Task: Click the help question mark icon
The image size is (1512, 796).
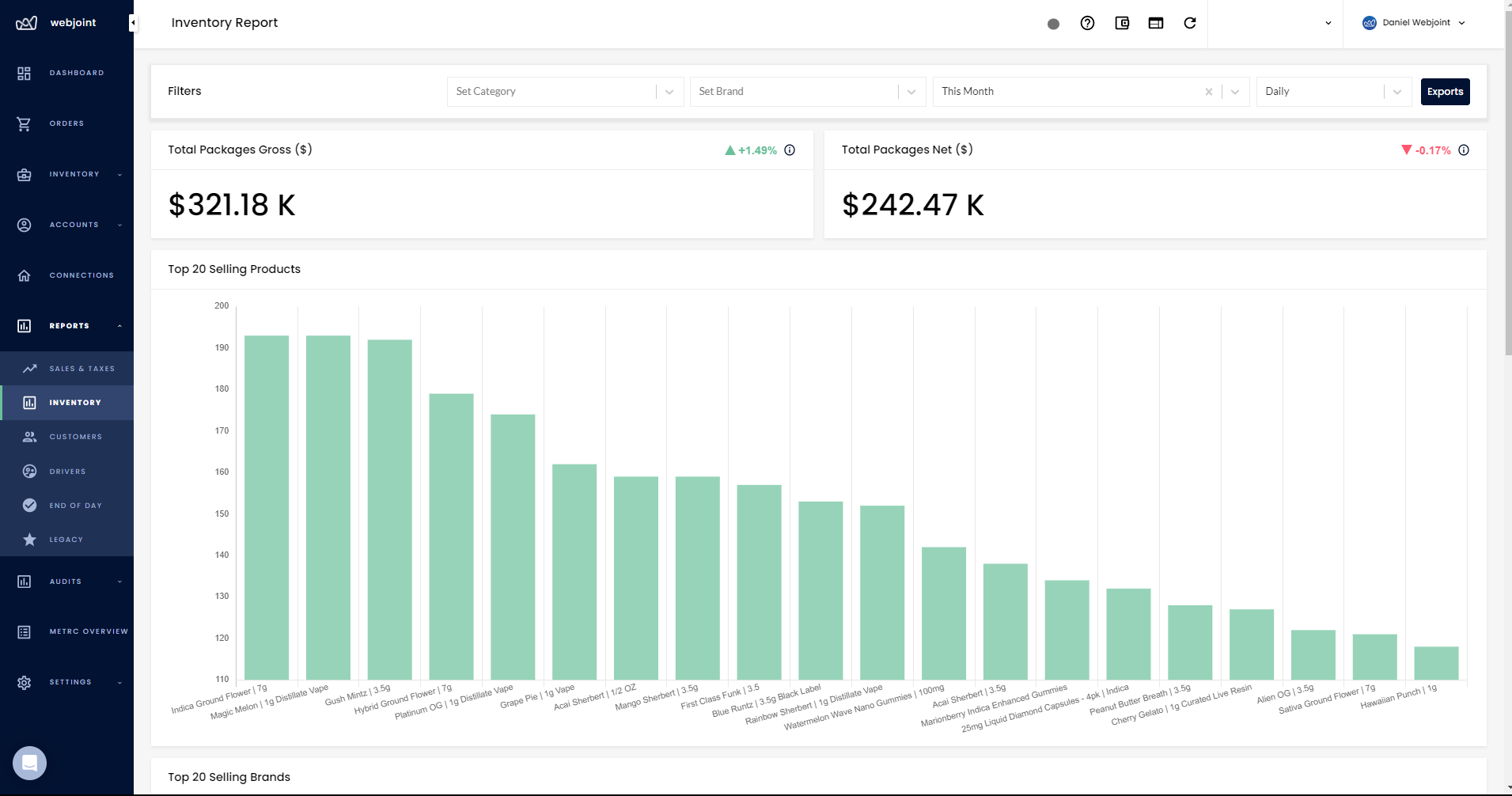Action: 1087,23
